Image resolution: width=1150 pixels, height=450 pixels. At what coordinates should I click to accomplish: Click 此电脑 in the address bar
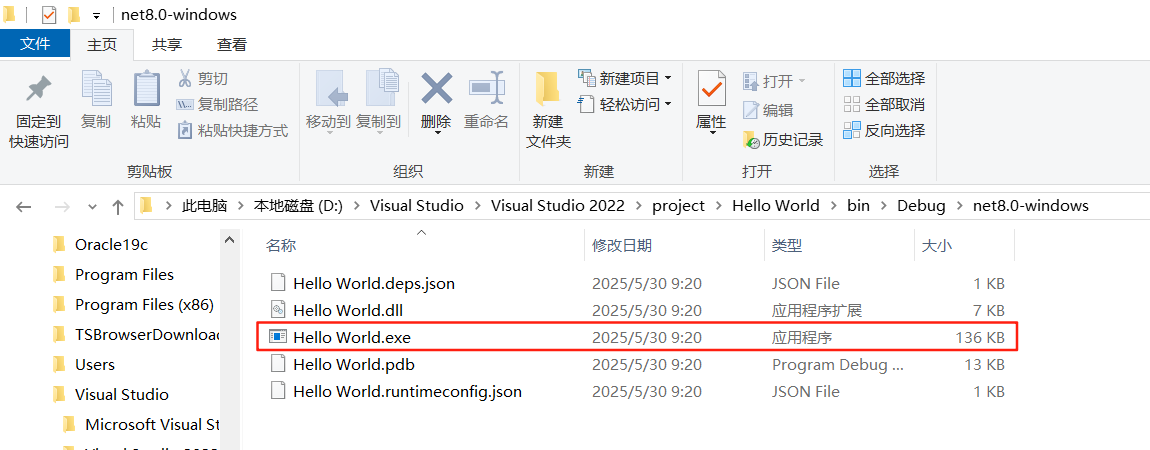tap(203, 206)
